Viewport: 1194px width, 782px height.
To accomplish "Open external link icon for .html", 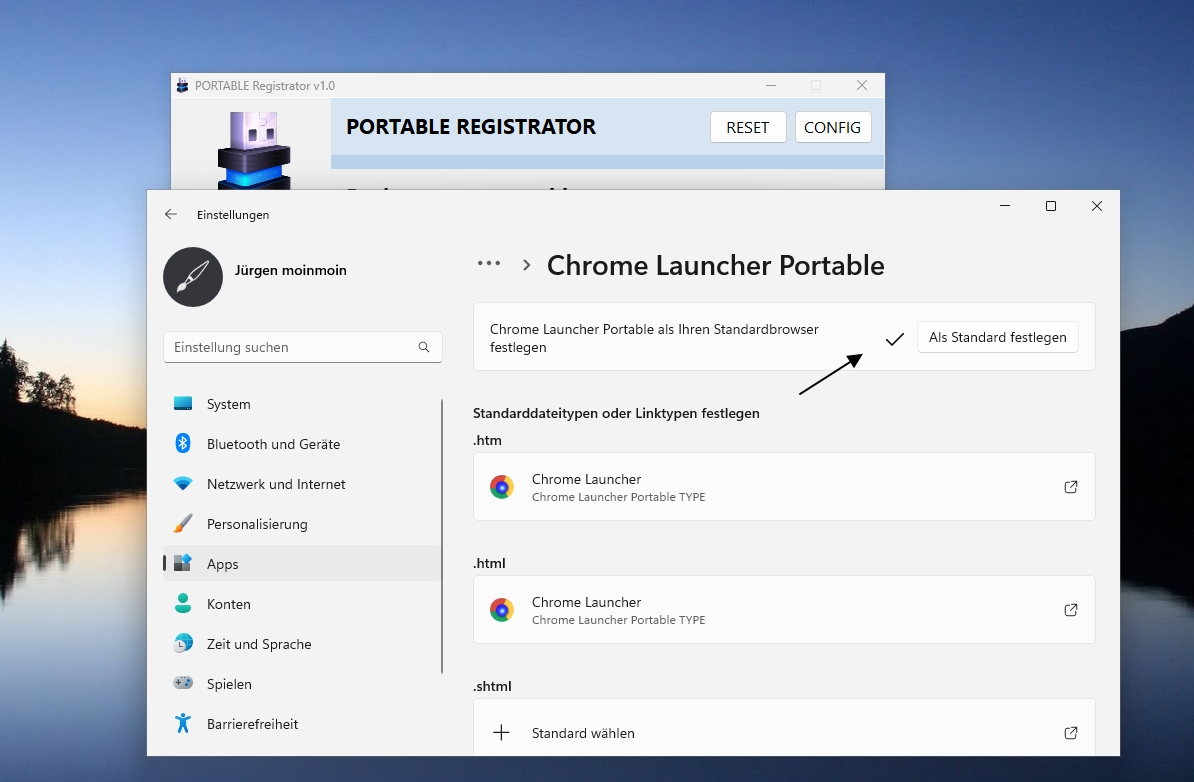I will [x=1071, y=610].
